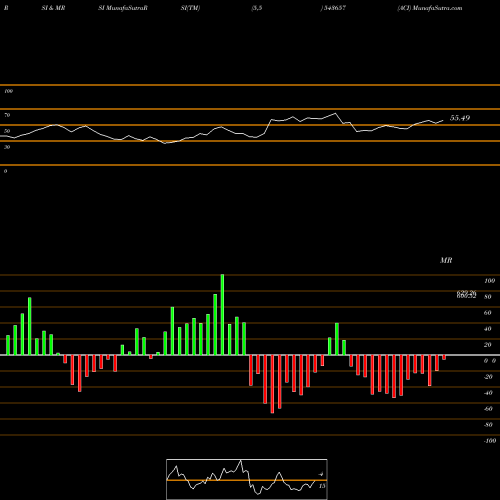Screen dimensions: 500x500
Task: Click the RSI axis label 70
Action: point(7,115)
